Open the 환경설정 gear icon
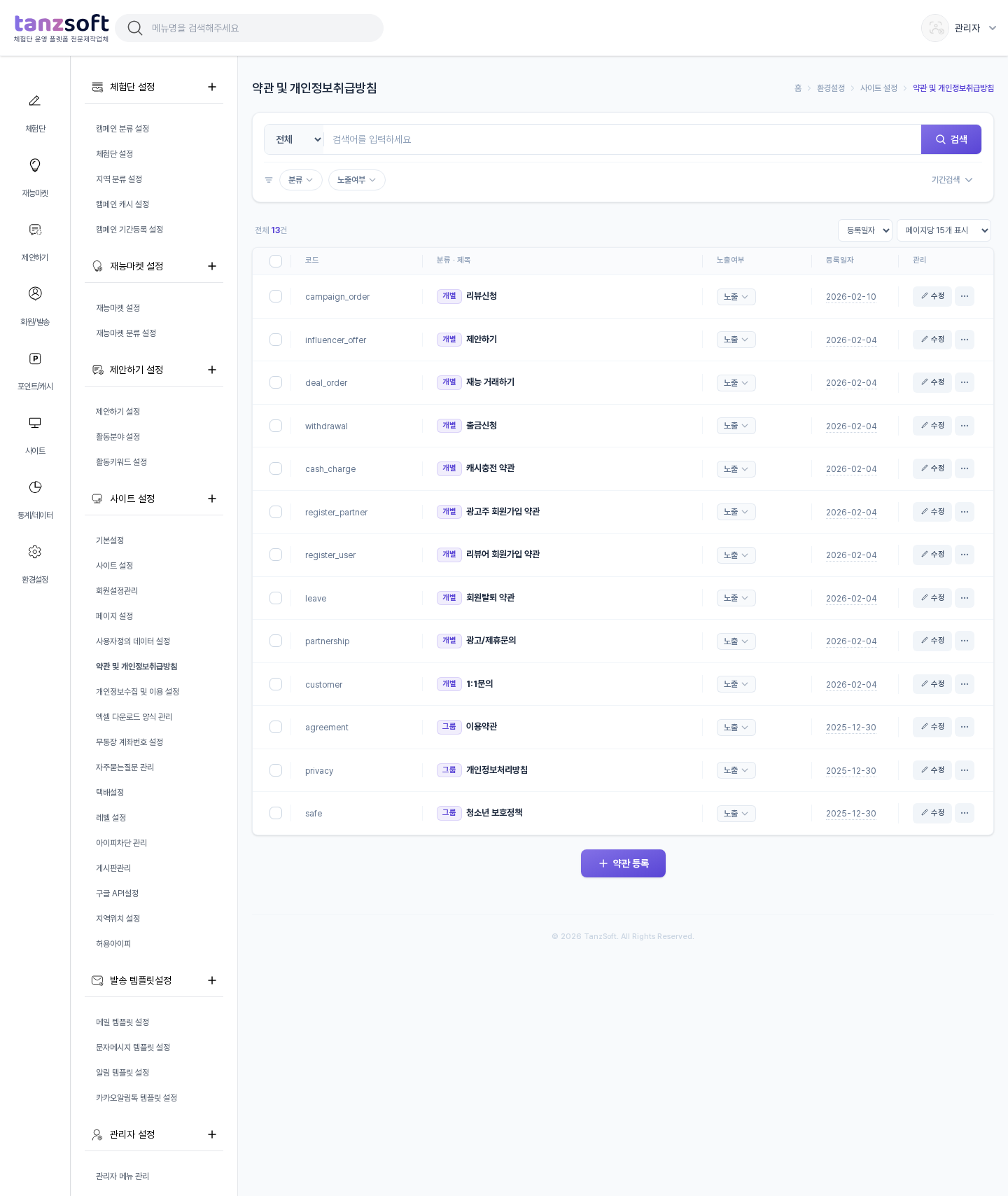The image size is (1008, 1196). (x=35, y=552)
